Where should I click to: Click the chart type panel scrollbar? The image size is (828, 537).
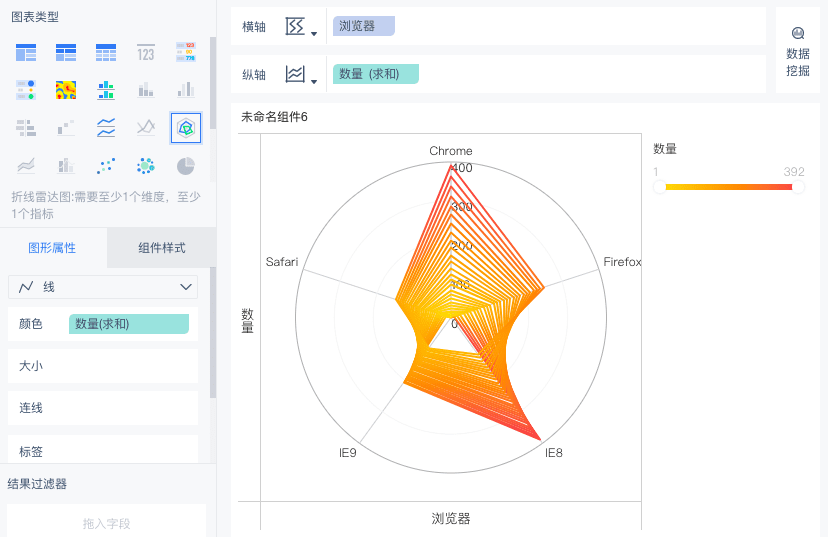[x=213, y=83]
